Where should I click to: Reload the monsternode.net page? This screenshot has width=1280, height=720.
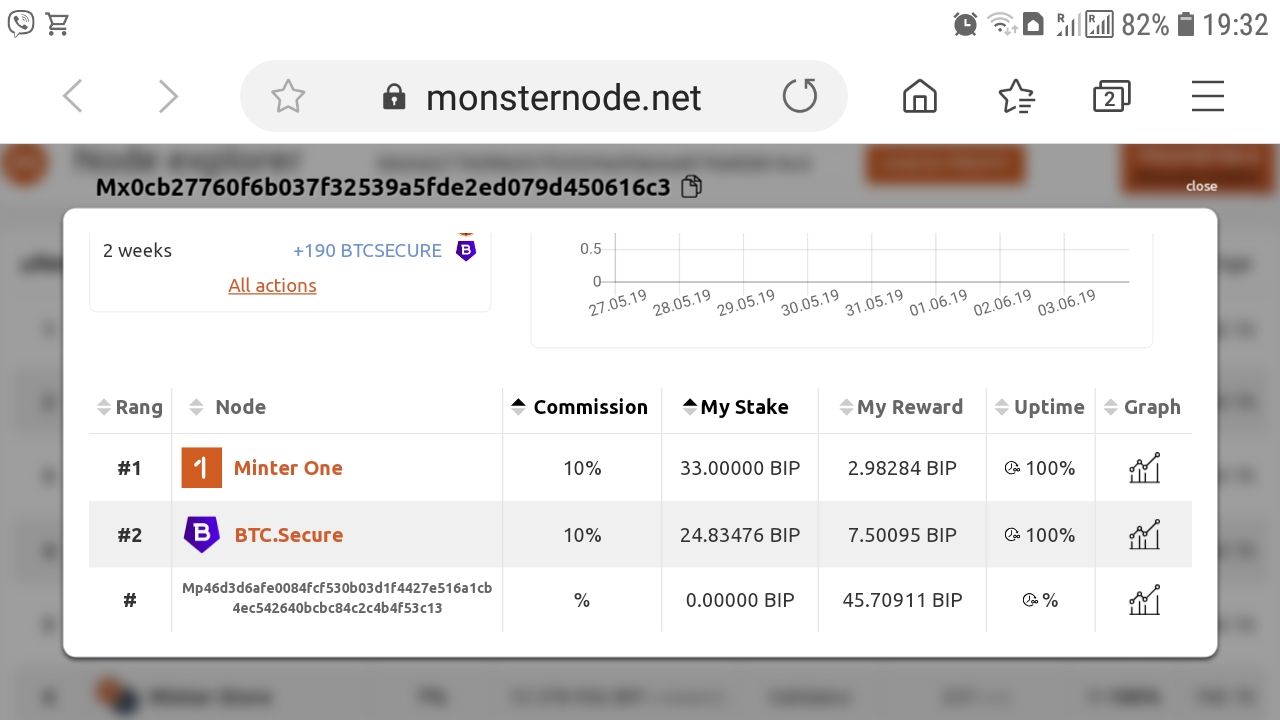click(x=800, y=96)
